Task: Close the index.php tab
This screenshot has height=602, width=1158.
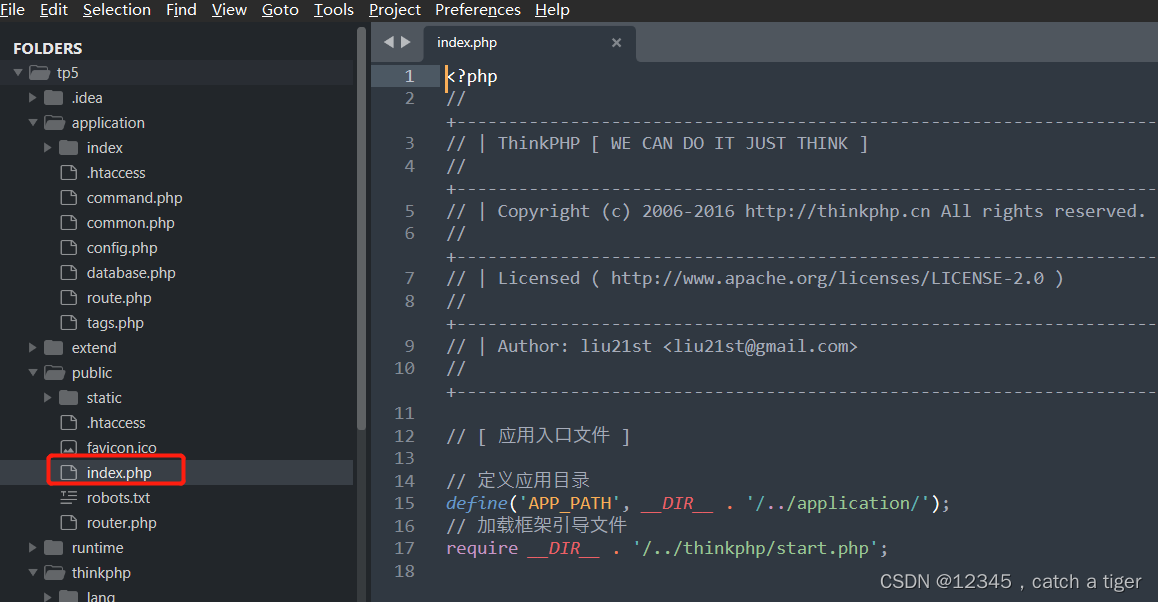Action: coord(617,43)
